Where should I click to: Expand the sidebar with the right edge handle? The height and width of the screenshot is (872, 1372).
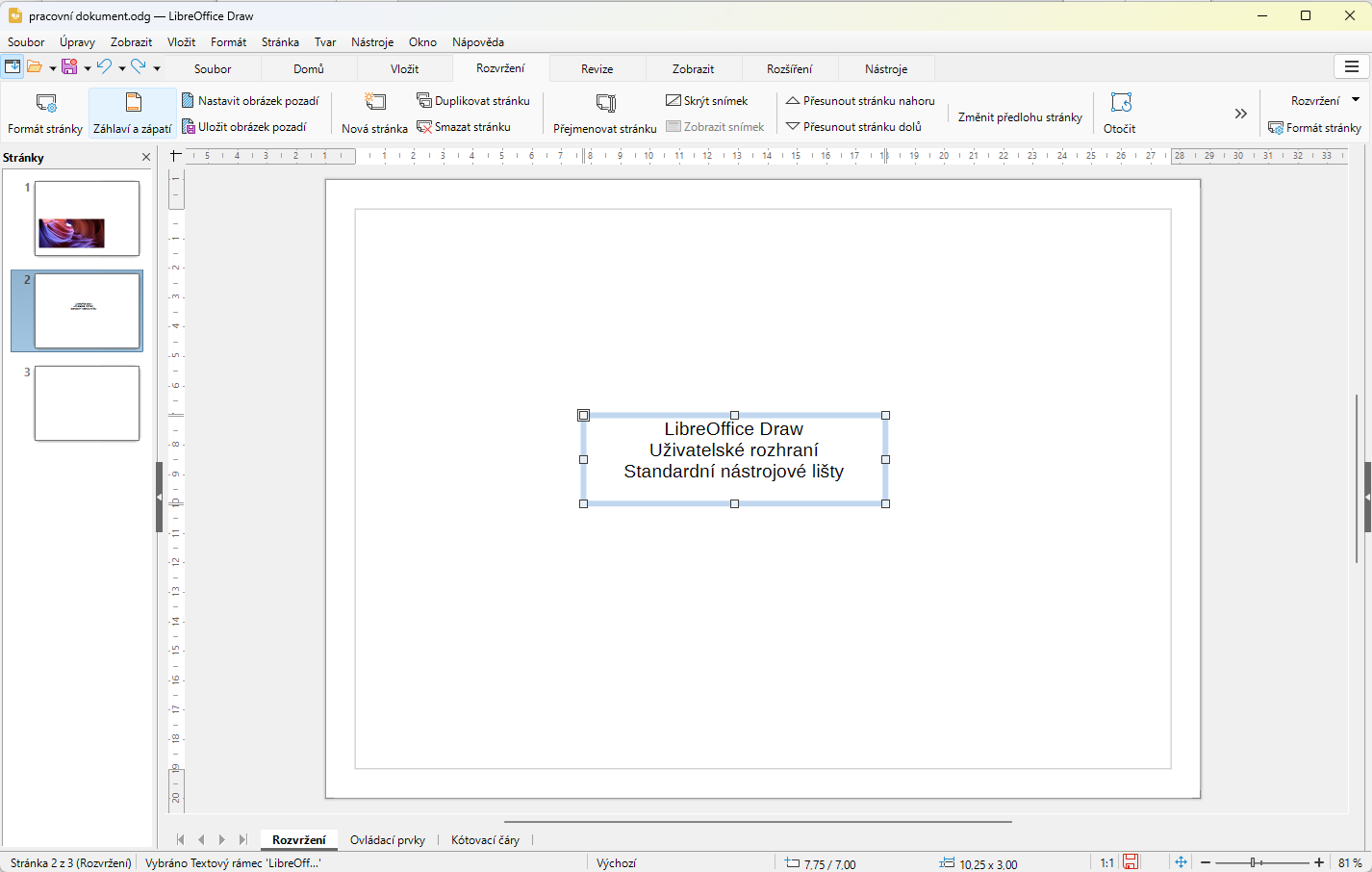(x=1367, y=497)
